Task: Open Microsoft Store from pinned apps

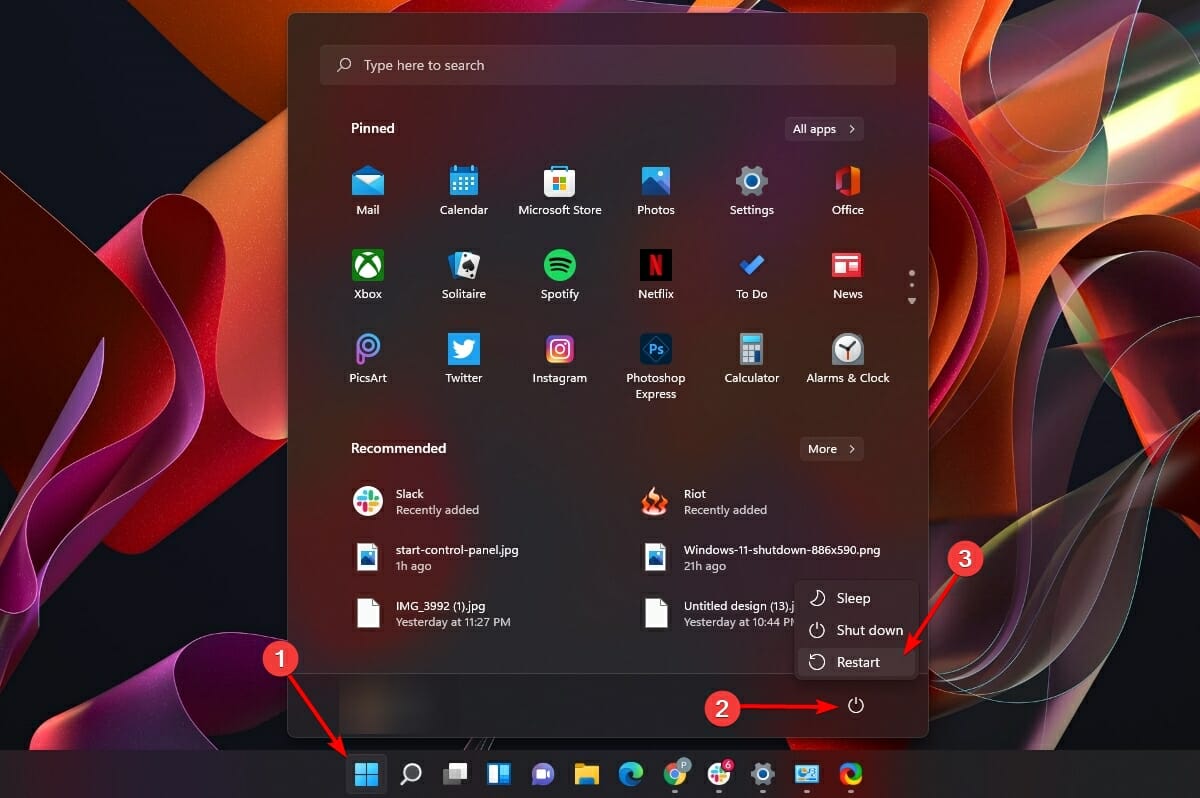Action: pos(559,190)
